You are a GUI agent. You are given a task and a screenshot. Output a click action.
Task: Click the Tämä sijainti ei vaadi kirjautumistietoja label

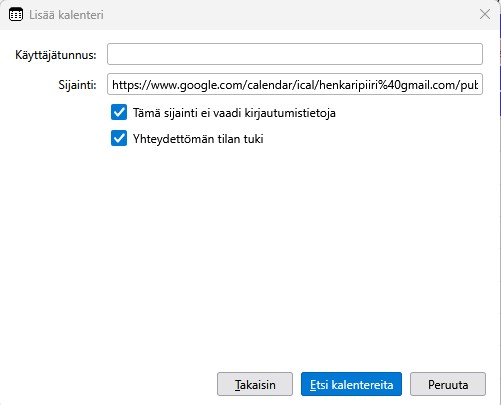click(x=234, y=113)
